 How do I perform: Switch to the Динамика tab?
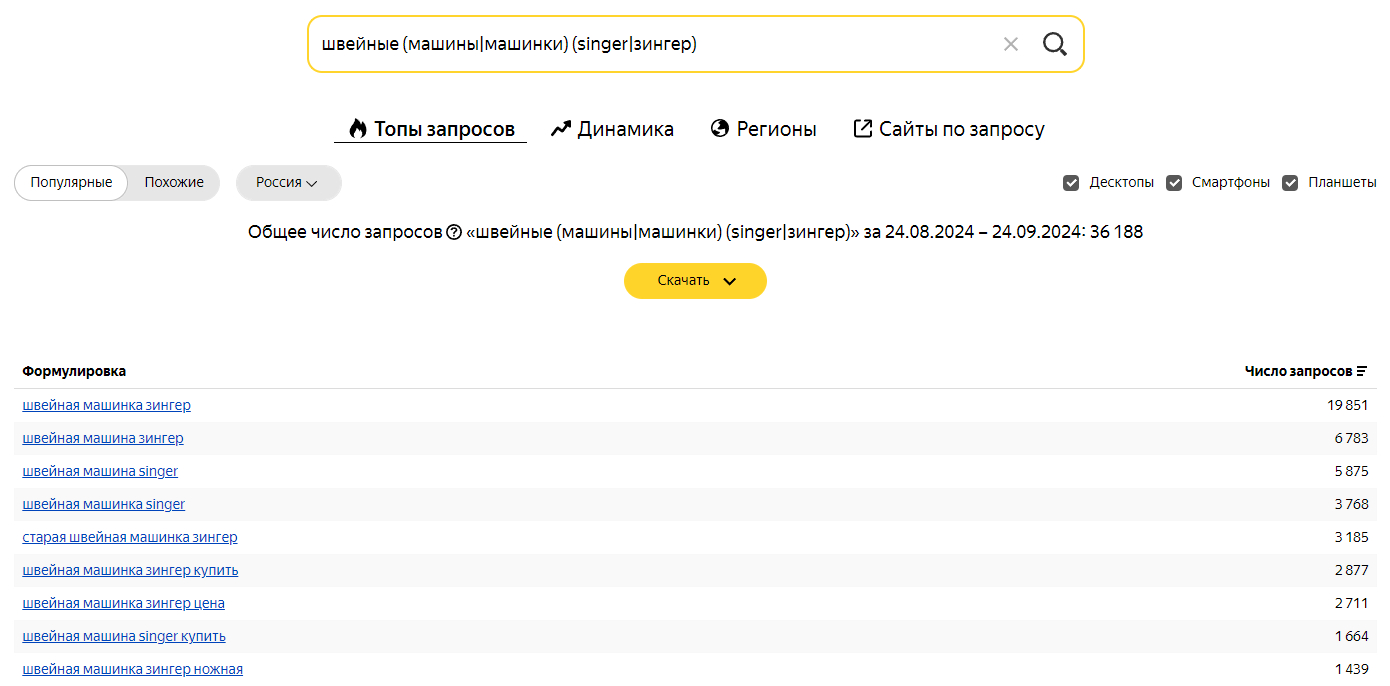coord(612,129)
